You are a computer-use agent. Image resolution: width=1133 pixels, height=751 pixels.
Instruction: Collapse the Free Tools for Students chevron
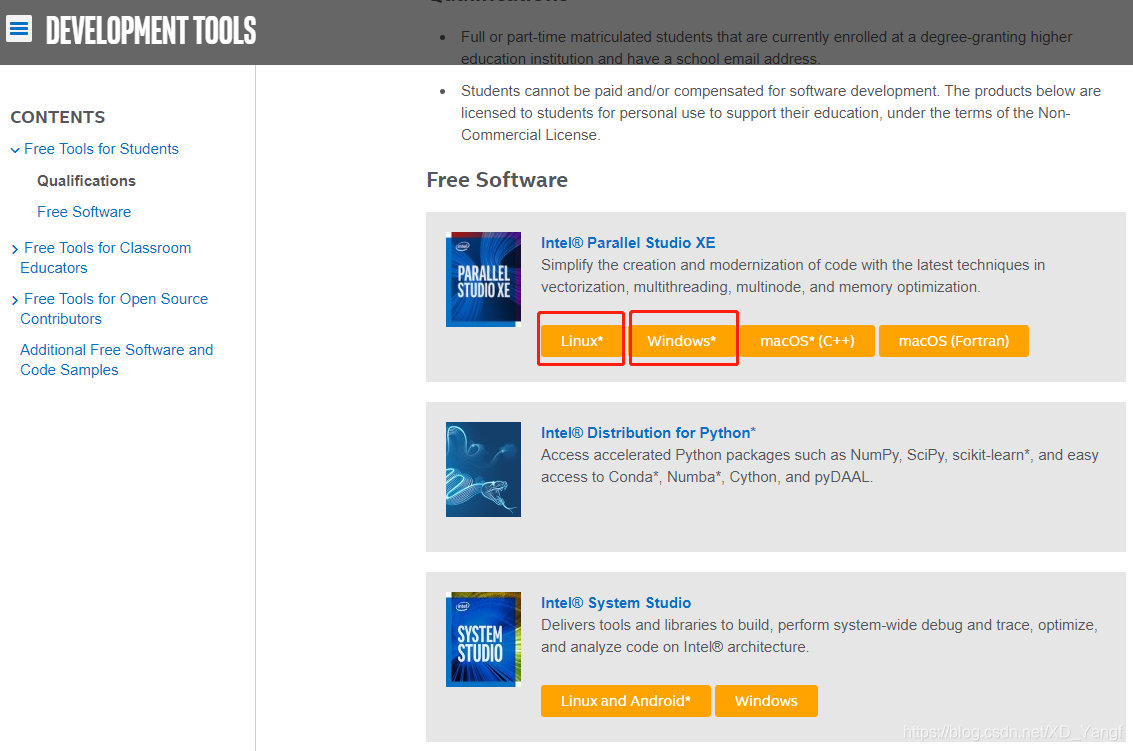[x=14, y=150]
